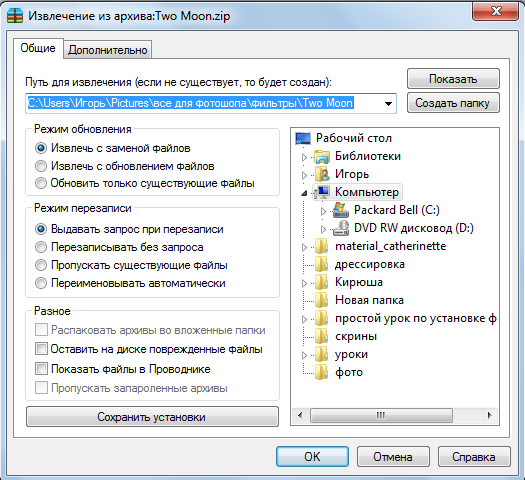Viewport: 525px width, 480px height.
Task: Switch to the Дополнительно tab
Action: (x=107, y=50)
